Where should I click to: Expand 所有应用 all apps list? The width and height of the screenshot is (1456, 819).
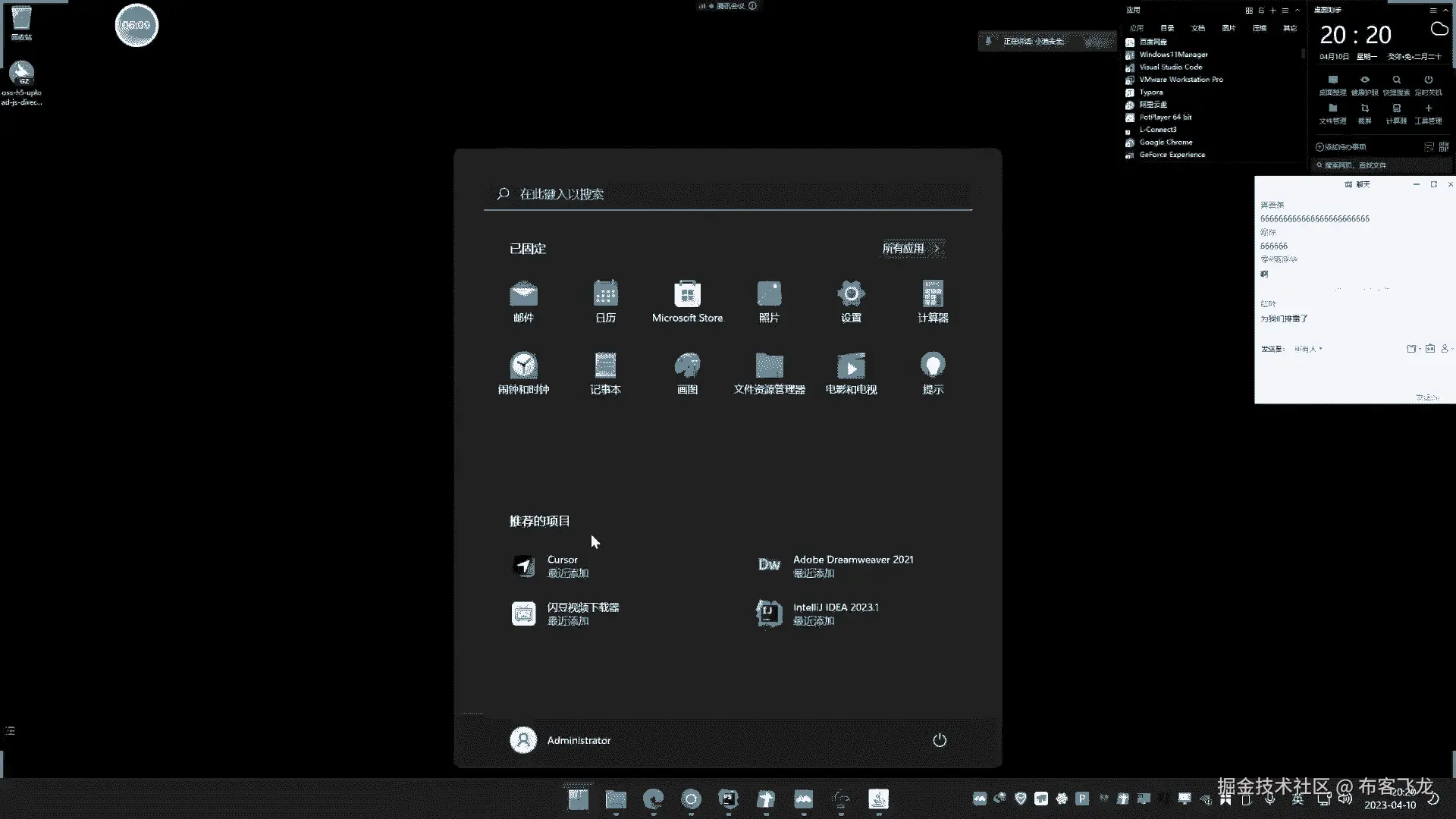[x=912, y=248]
